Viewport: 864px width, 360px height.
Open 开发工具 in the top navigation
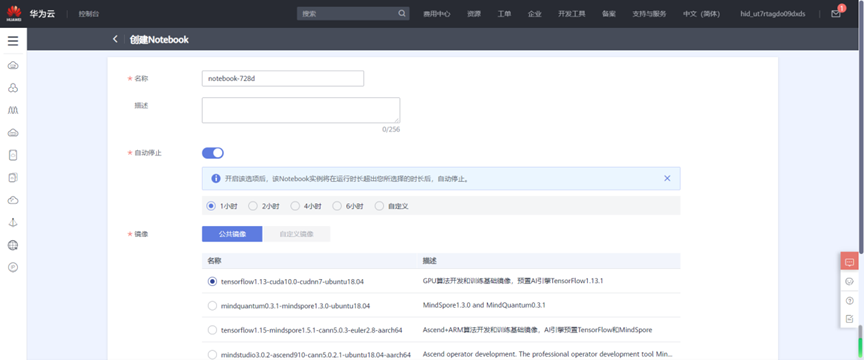[x=571, y=14]
